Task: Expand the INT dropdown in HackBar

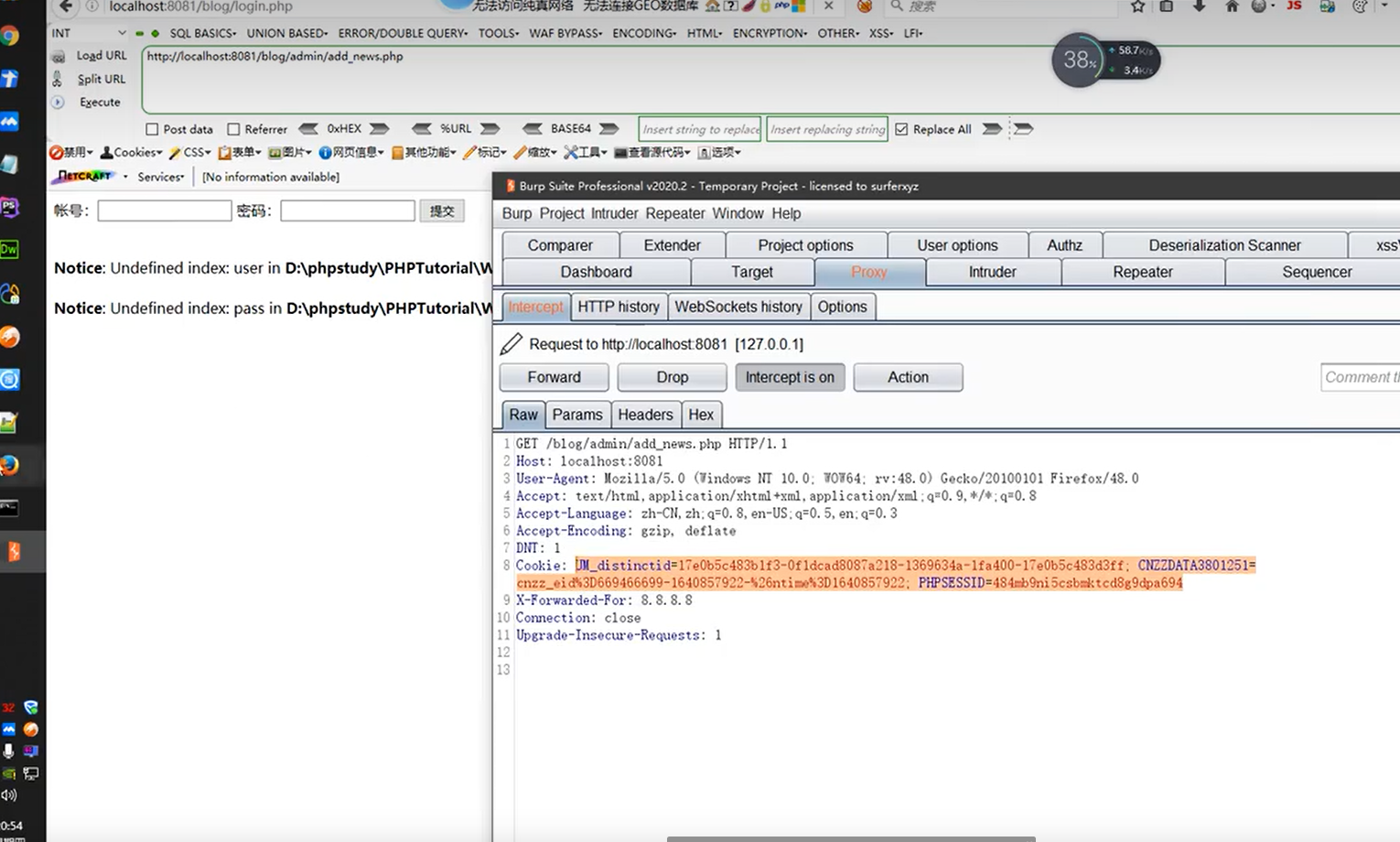Action: tap(122, 33)
